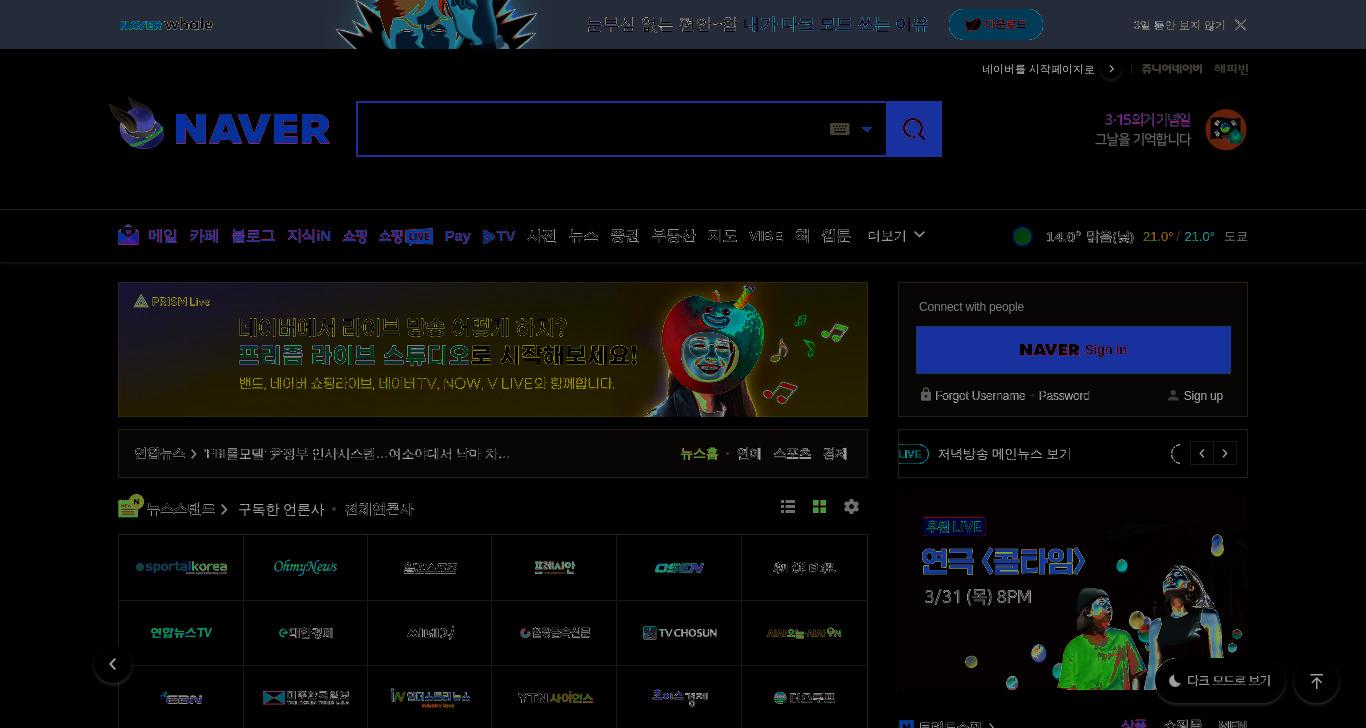Open 블로그 menu item
Screen dimensions: 1366x728
point(253,236)
